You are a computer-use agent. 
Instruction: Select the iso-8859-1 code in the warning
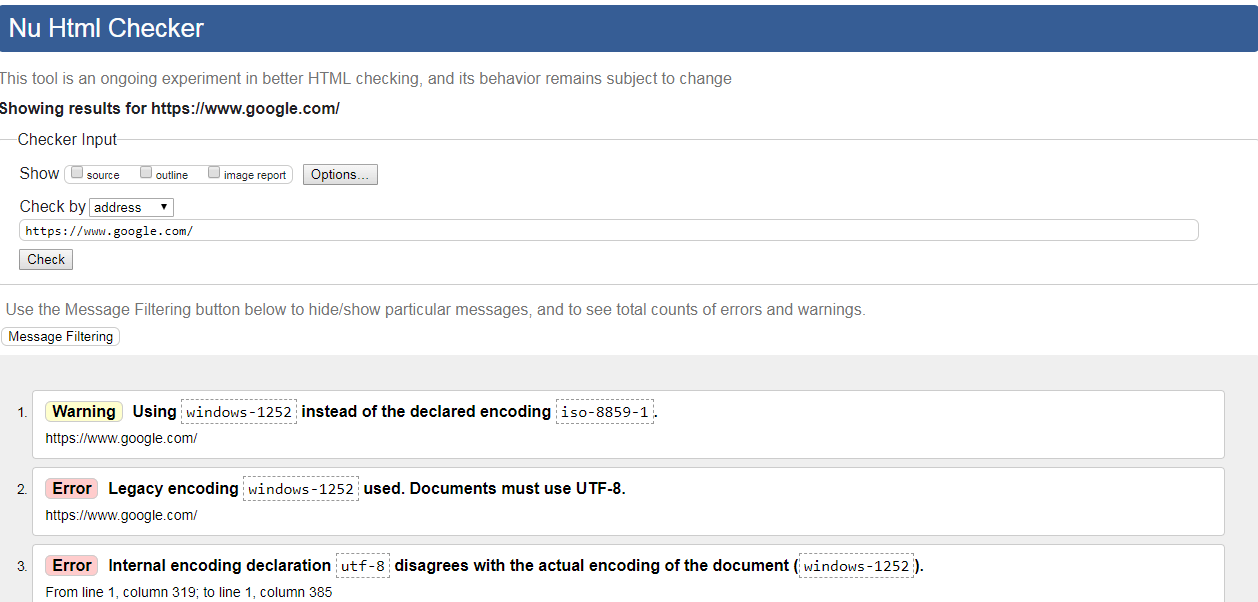click(605, 412)
